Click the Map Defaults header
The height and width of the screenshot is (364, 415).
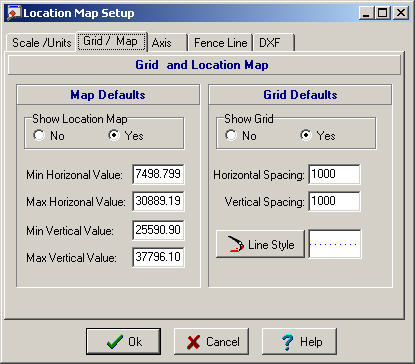(x=108, y=95)
